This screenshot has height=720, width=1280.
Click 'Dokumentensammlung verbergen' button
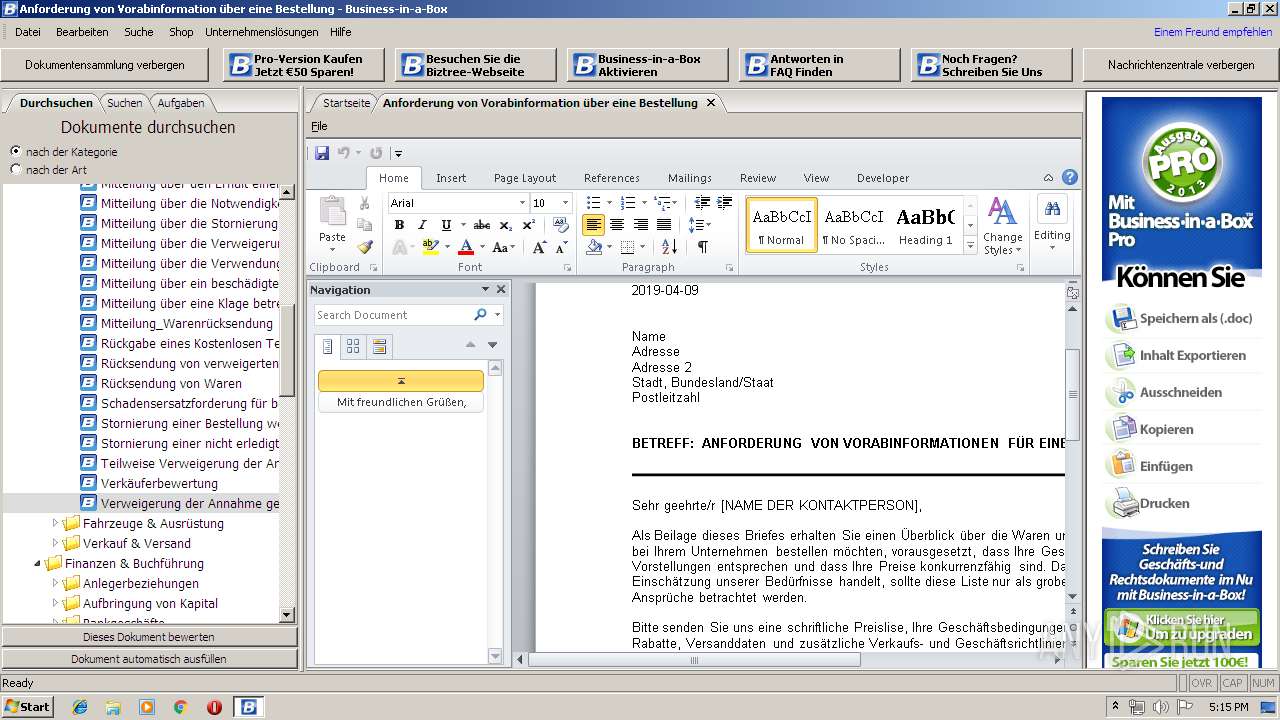pyautogui.click(x=105, y=65)
